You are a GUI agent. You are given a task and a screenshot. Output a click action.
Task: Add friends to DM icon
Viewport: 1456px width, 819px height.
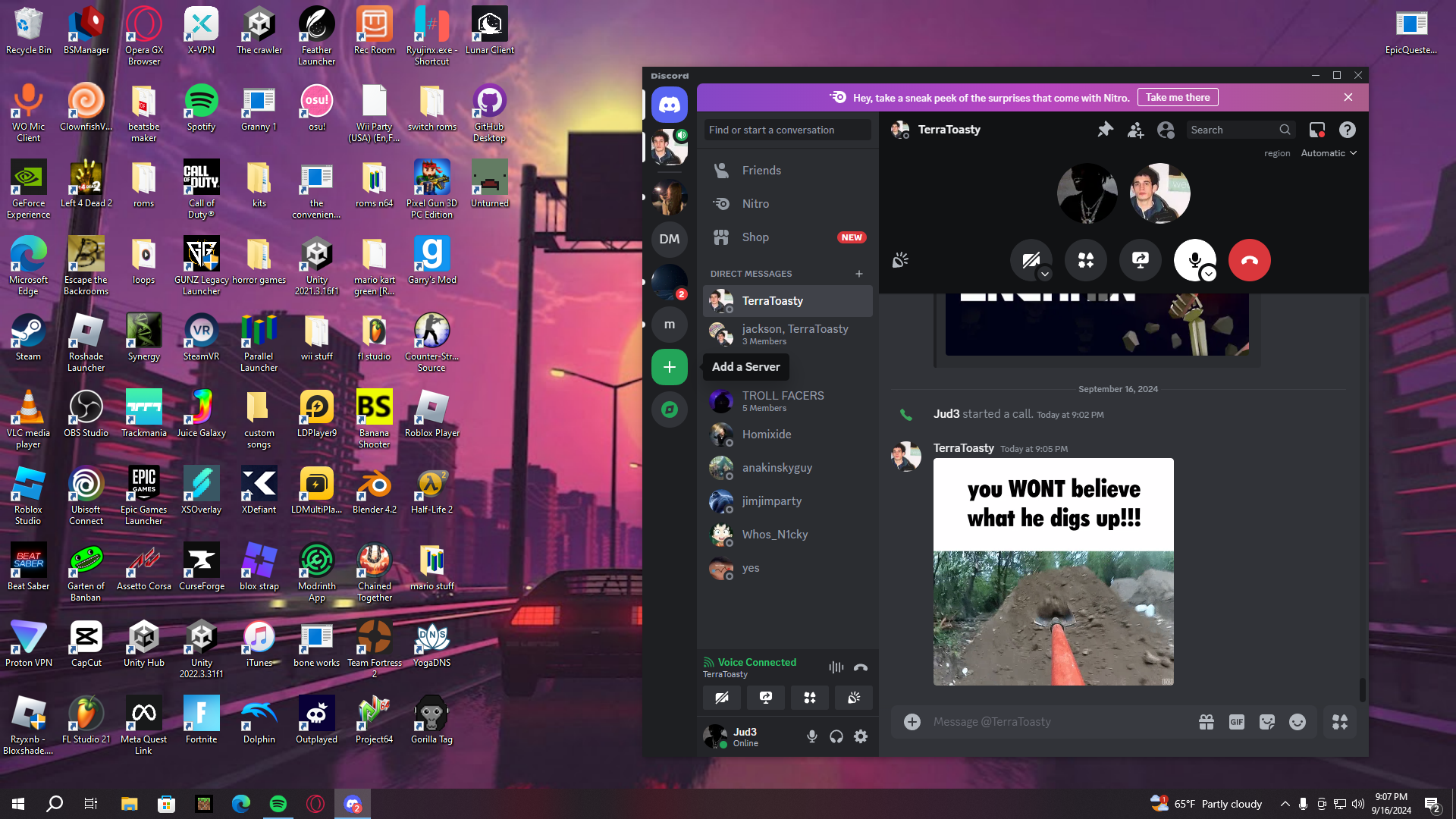pos(1135,130)
